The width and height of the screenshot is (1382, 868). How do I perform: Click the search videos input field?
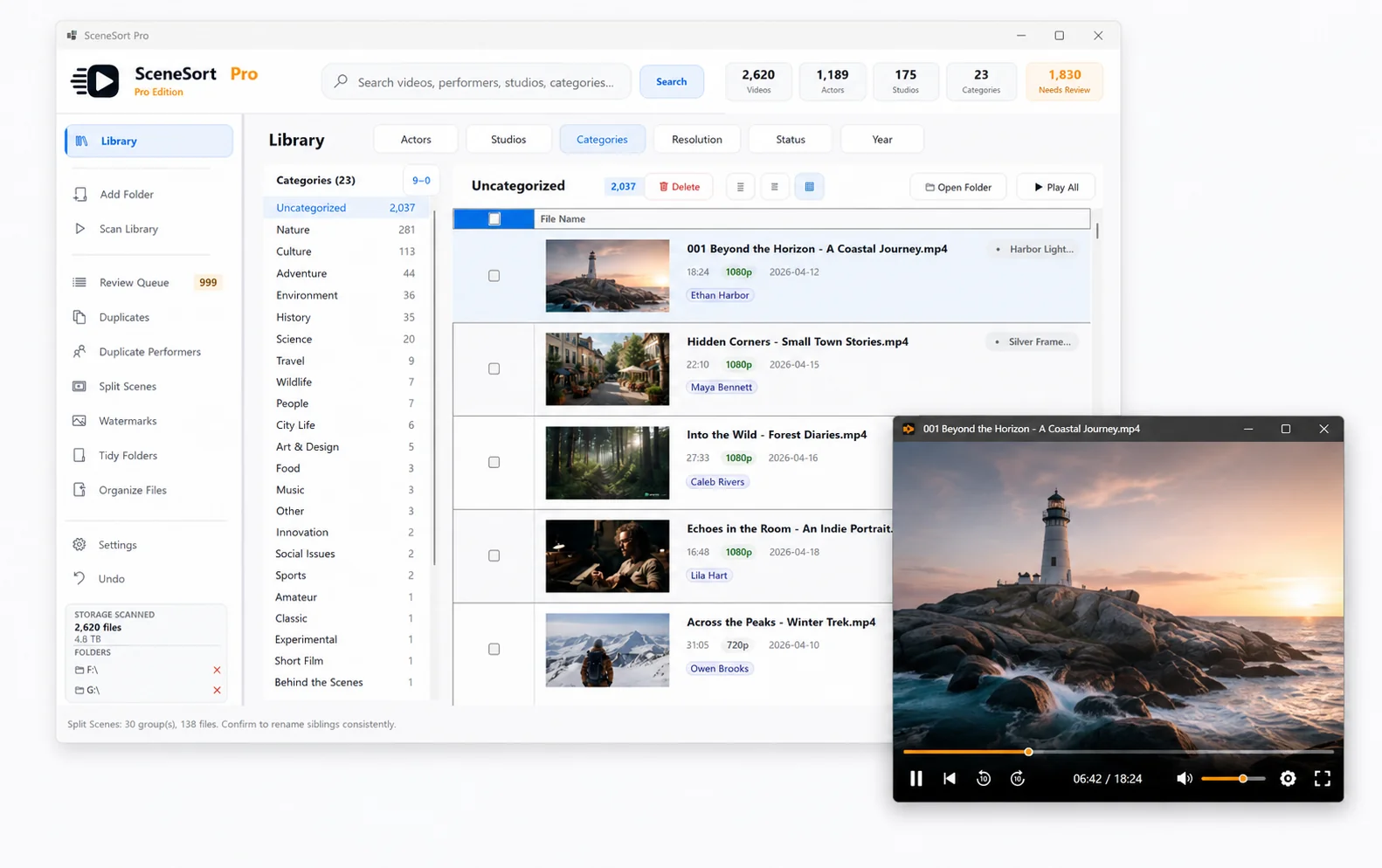477,81
